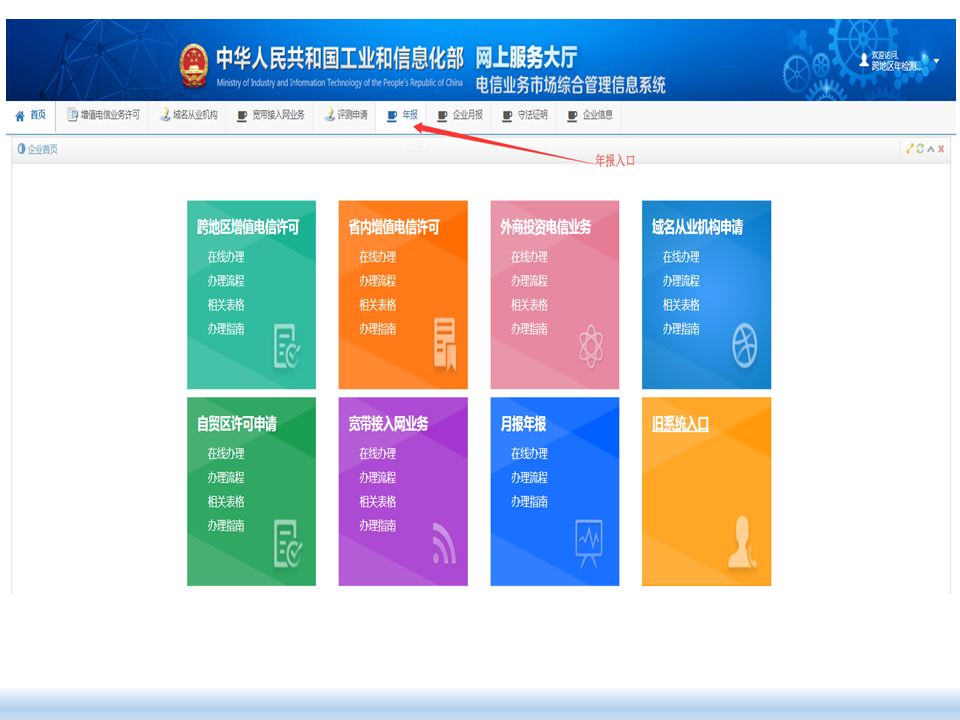Click the green refresh panel icon

point(920,149)
